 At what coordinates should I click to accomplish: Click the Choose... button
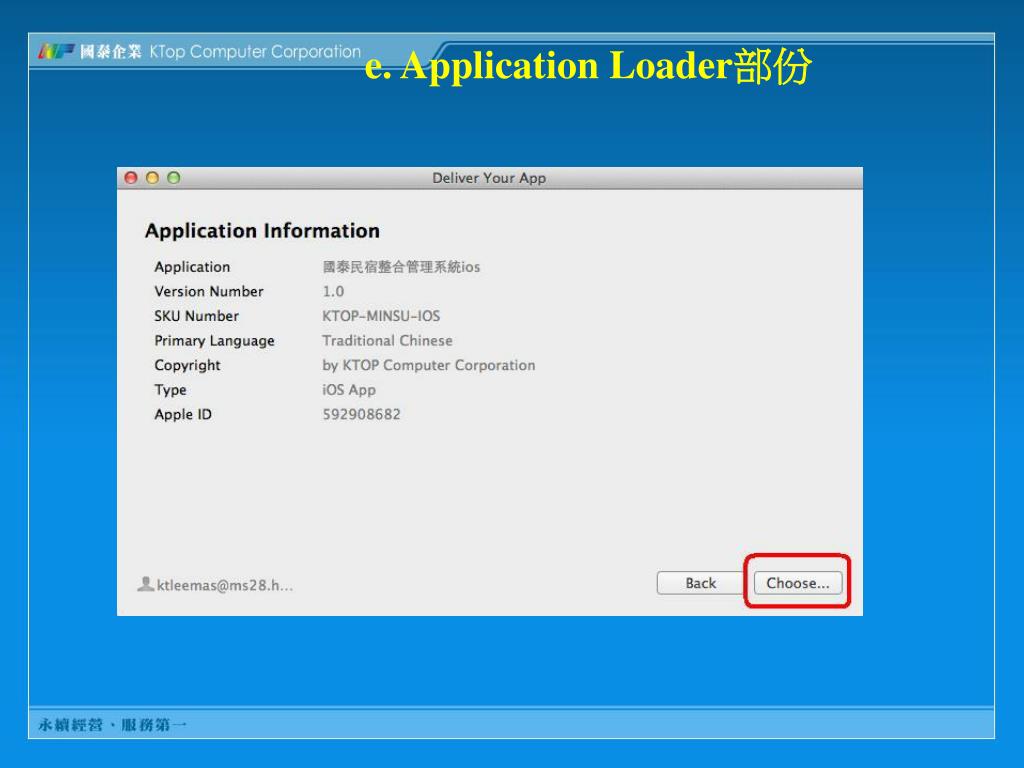coord(797,583)
